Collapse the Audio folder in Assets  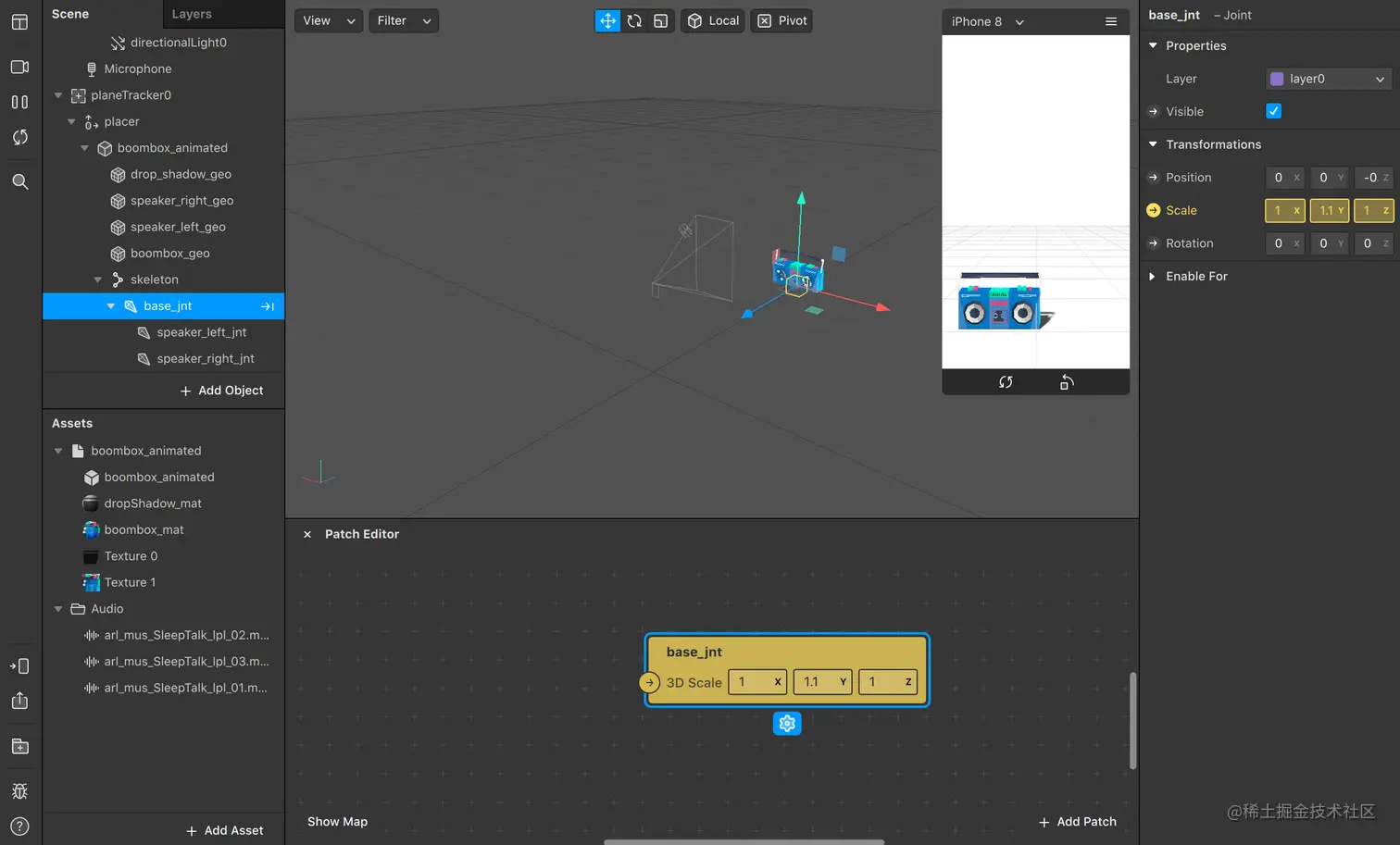click(x=58, y=609)
